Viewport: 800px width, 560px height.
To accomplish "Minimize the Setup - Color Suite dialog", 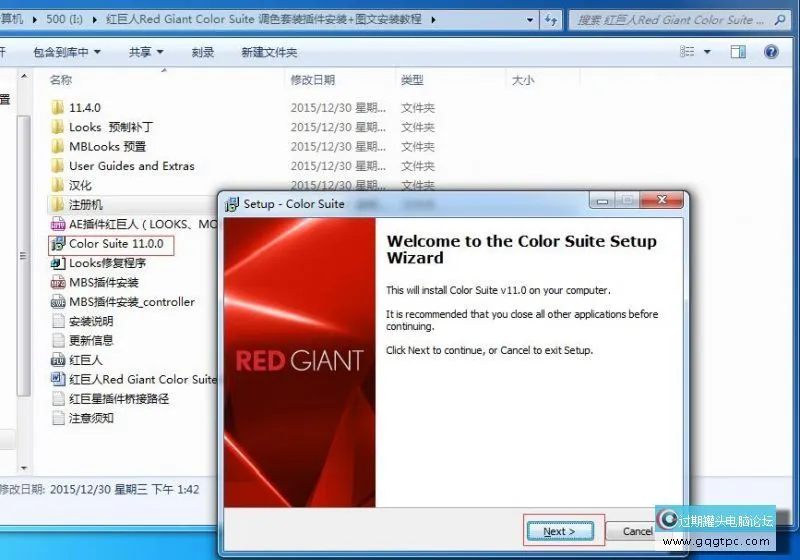I will pyautogui.click(x=602, y=200).
